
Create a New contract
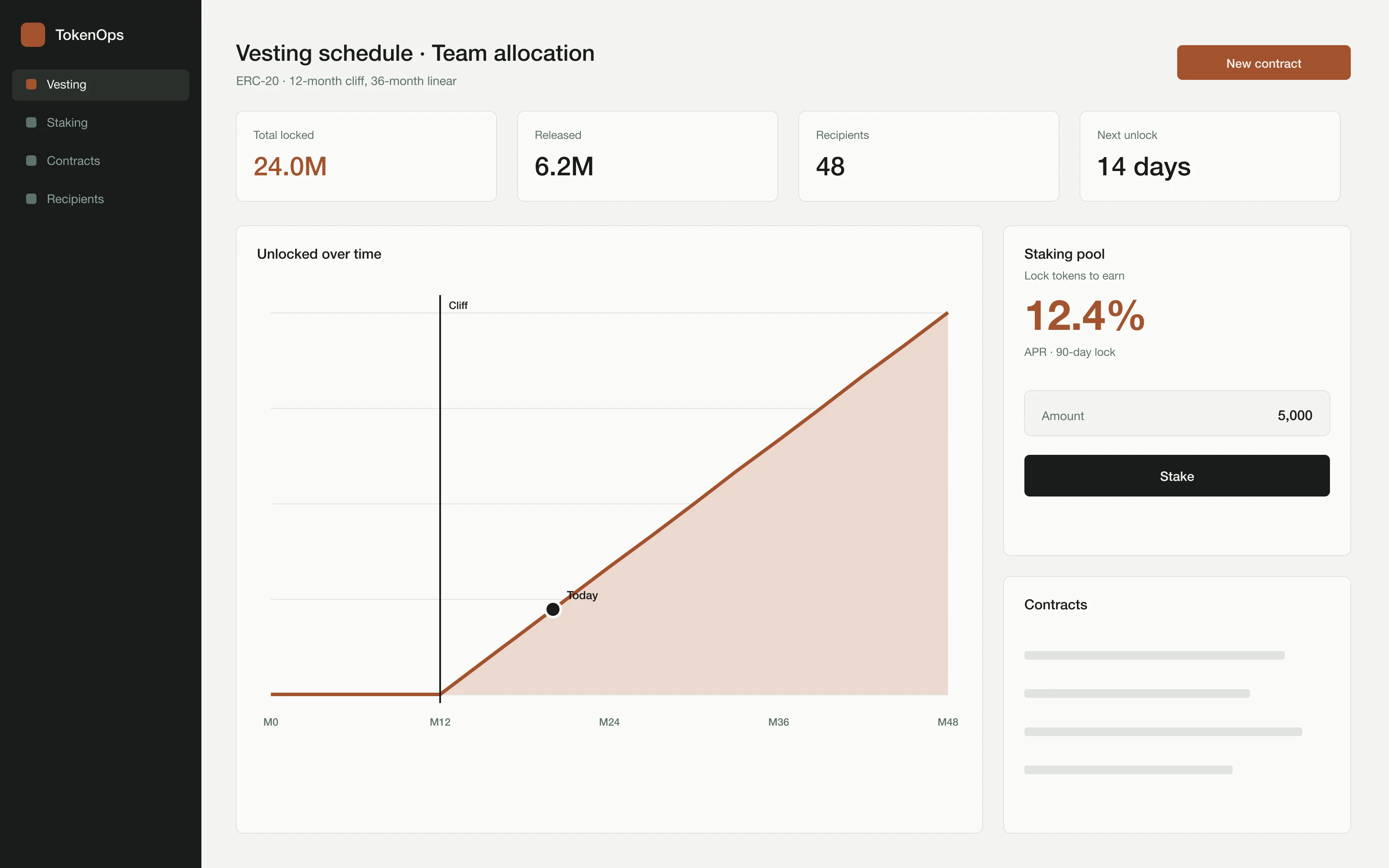[1263, 62]
